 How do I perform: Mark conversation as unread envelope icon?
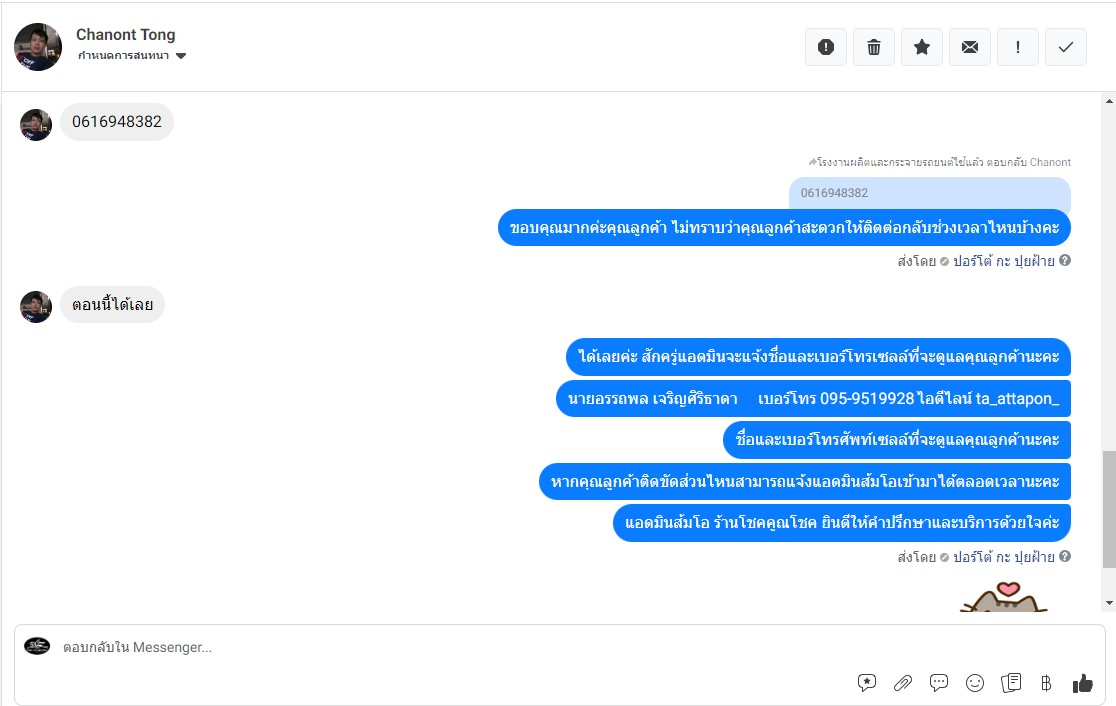(x=969, y=47)
